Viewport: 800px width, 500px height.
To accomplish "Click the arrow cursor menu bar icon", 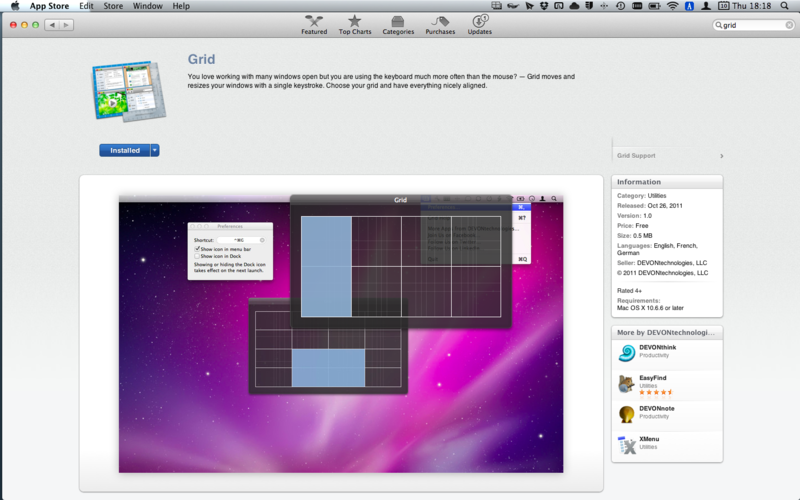I will 529,6.
